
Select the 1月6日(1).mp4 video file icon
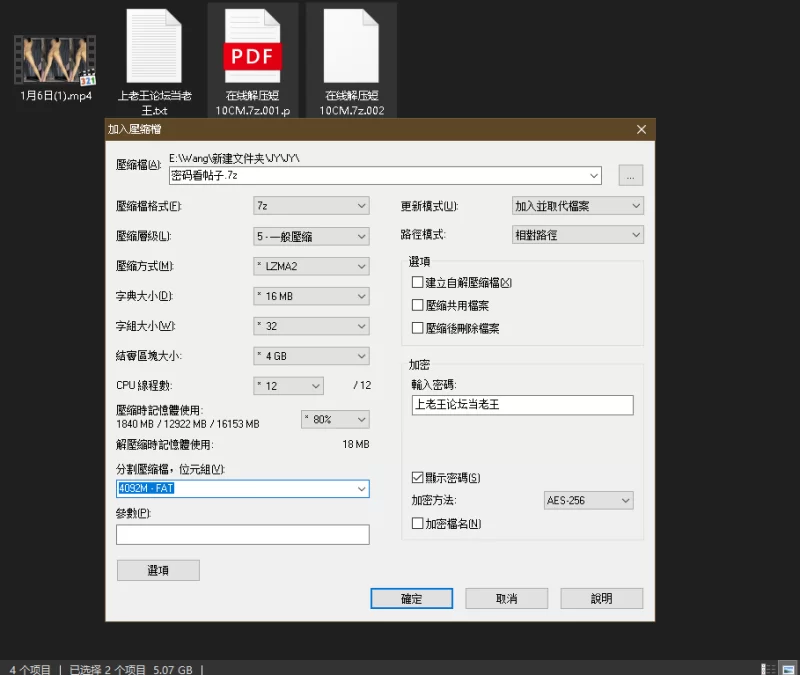pos(55,60)
